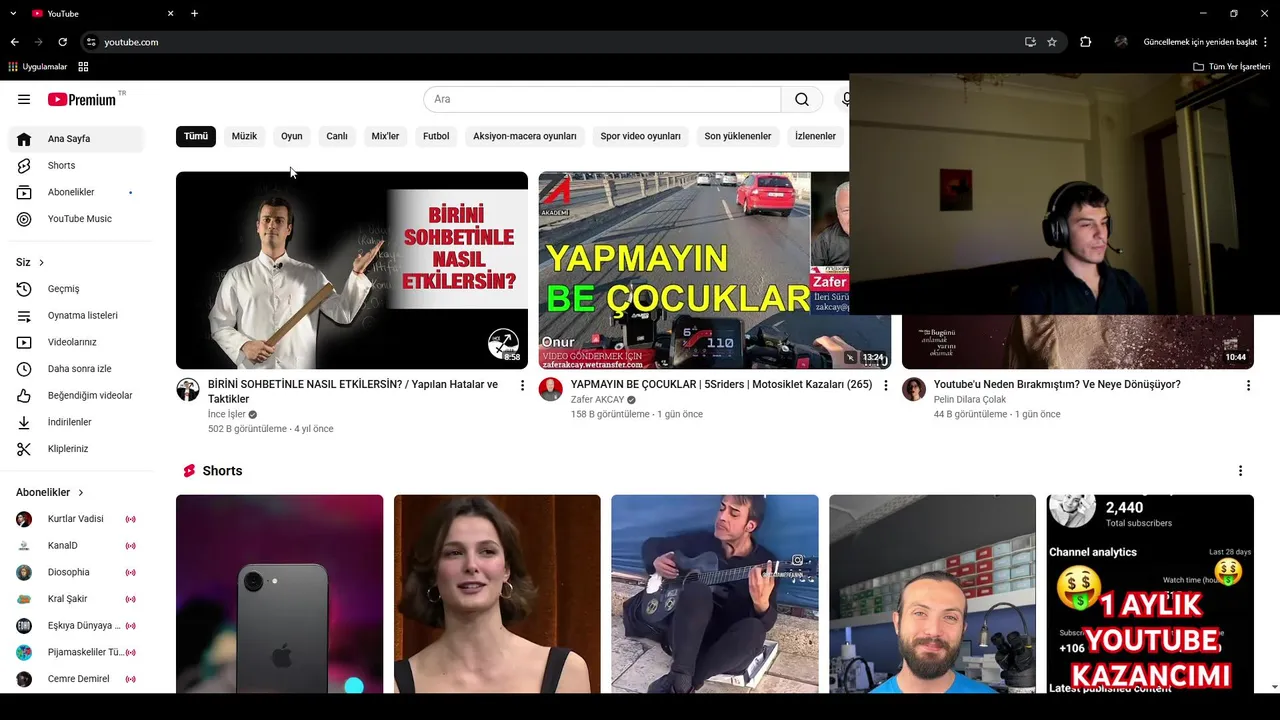This screenshot has height=720, width=1280.
Task: Select Son yüklenenler chip
Action: (x=738, y=136)
